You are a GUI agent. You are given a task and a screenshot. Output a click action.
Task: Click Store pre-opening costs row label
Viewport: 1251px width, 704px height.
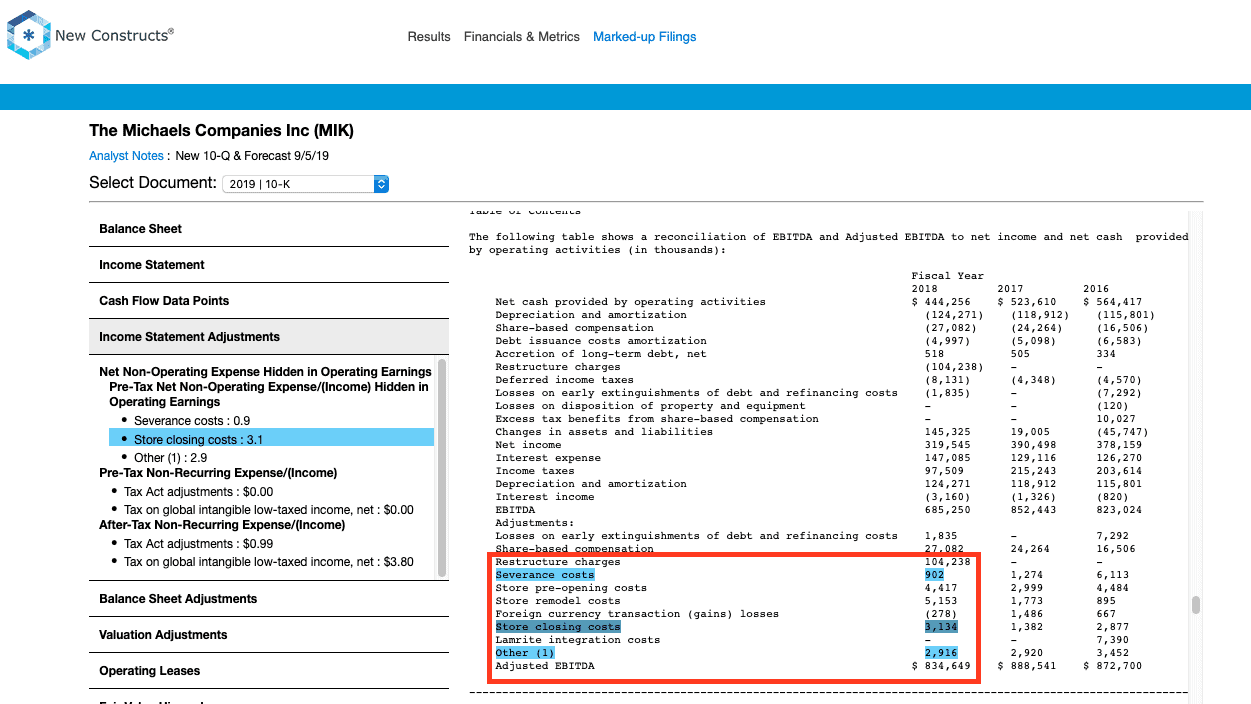click(x=571, y=588)
